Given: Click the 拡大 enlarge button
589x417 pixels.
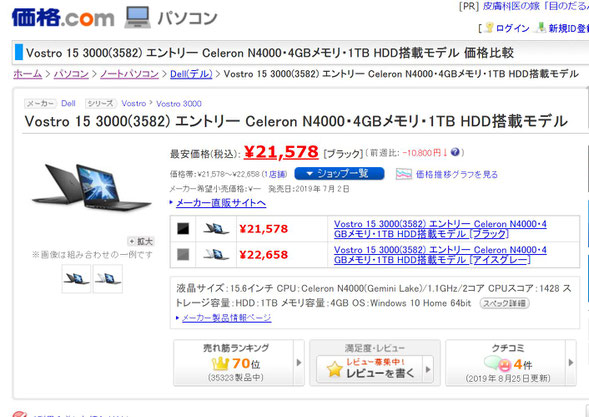Looking at the screenshot, I should tap(141, 241).
